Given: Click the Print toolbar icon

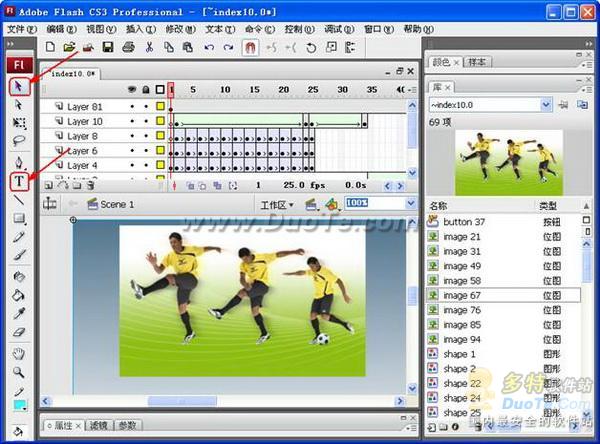Looking at the screenshot, I should pos(128,47).
